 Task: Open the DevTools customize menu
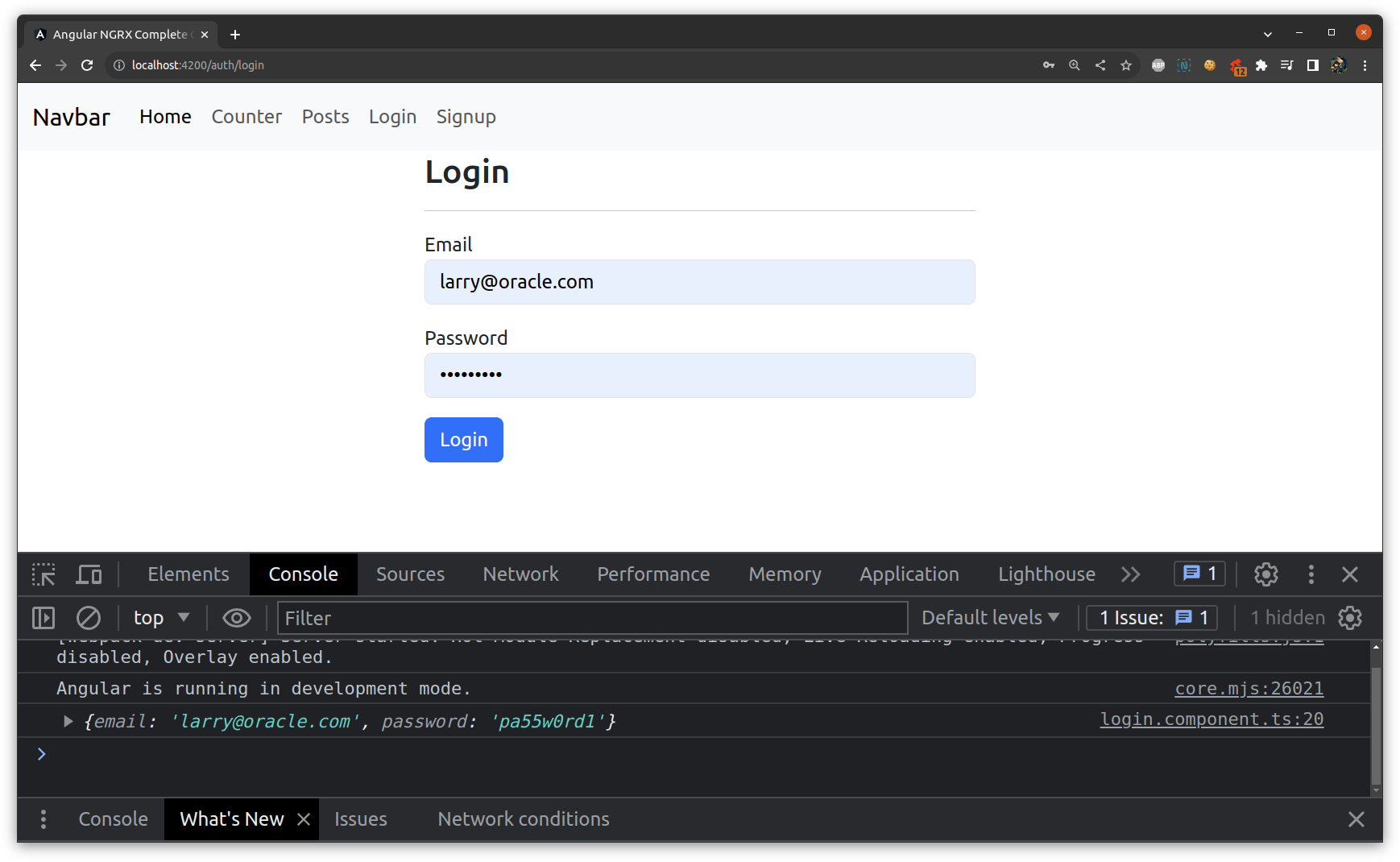[x=1311, y=574]
